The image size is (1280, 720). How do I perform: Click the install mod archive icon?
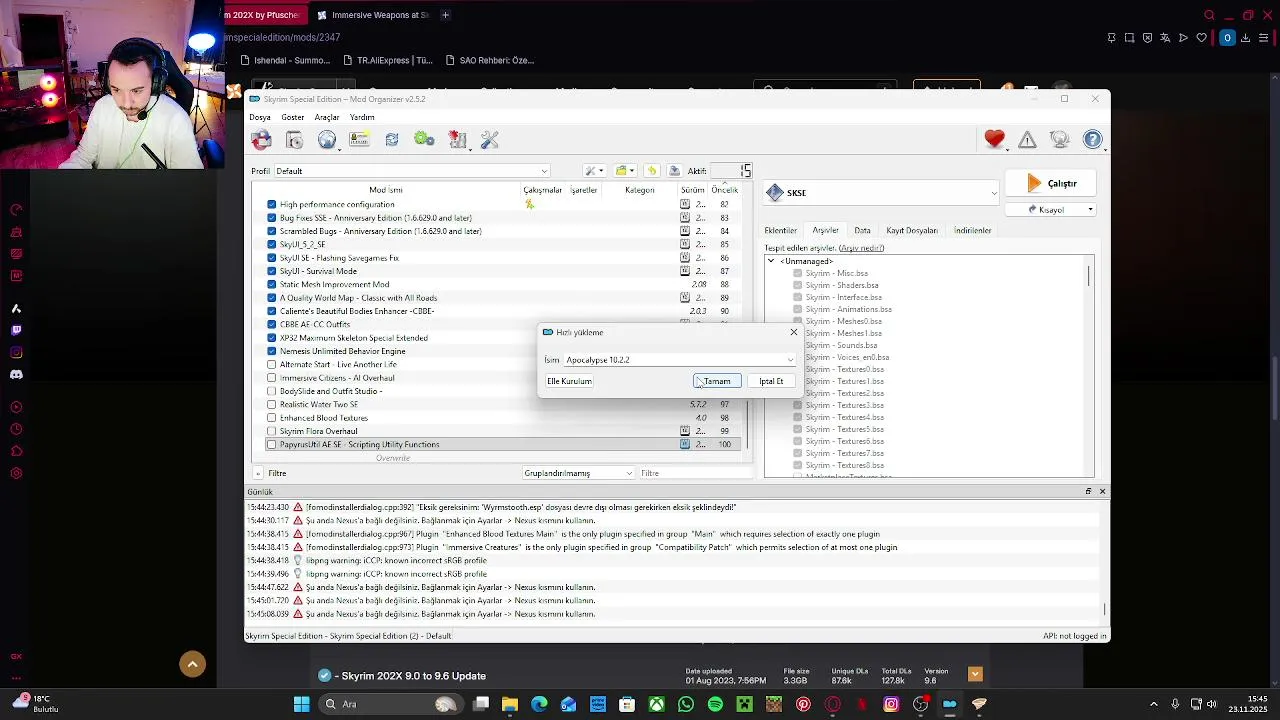click(x=294, y=140)
